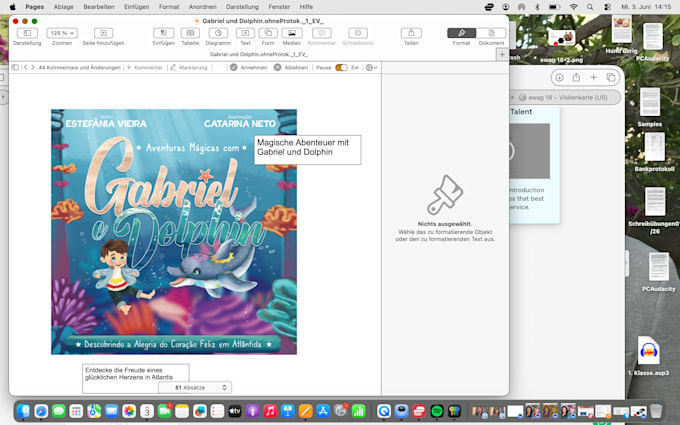This screenshot has width=680, height=425.
Task: Open Pages from the Dock
Action: click(x=305, y=411)
